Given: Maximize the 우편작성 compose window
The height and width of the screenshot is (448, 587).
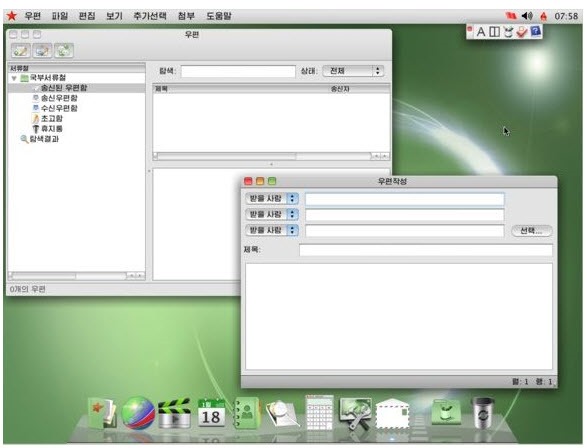Looking at the screenshot, I should click(x=272, y=181).
